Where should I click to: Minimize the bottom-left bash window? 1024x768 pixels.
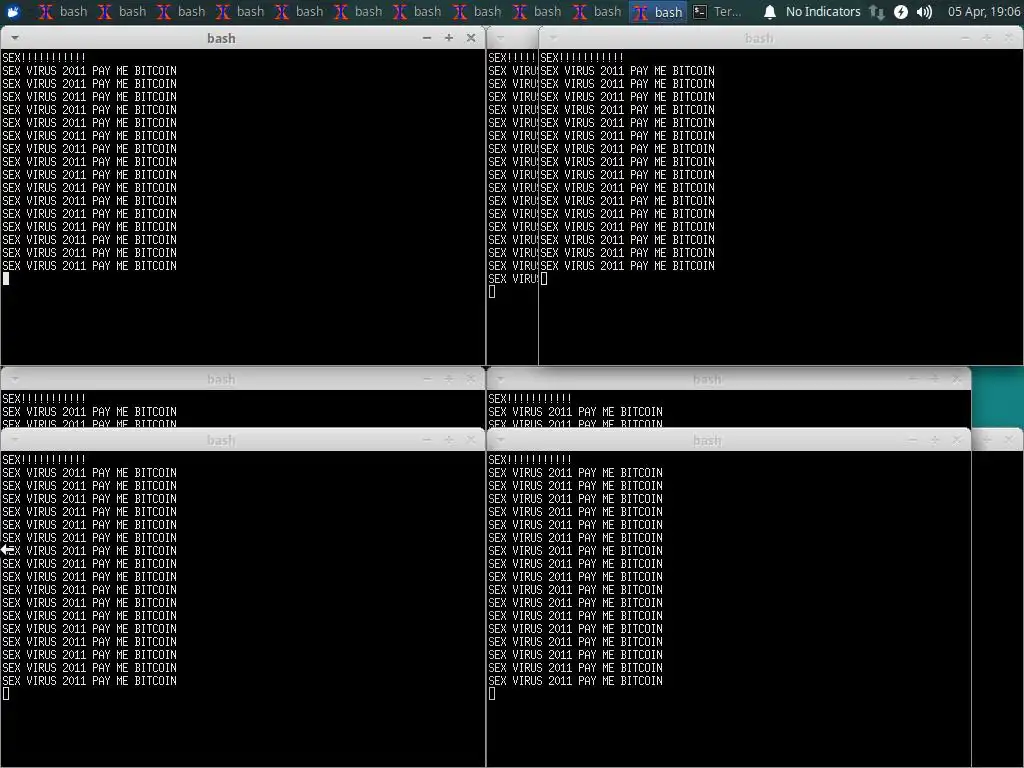pyautogui.click(x=426, y=440)
